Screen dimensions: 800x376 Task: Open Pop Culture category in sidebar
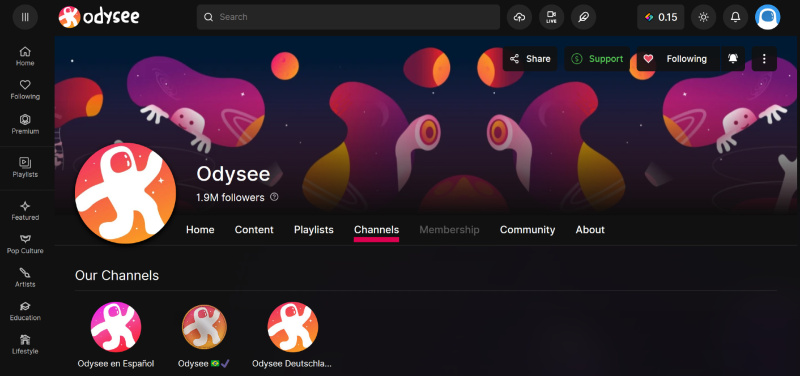pyautogui.click(x=25, y=244)
